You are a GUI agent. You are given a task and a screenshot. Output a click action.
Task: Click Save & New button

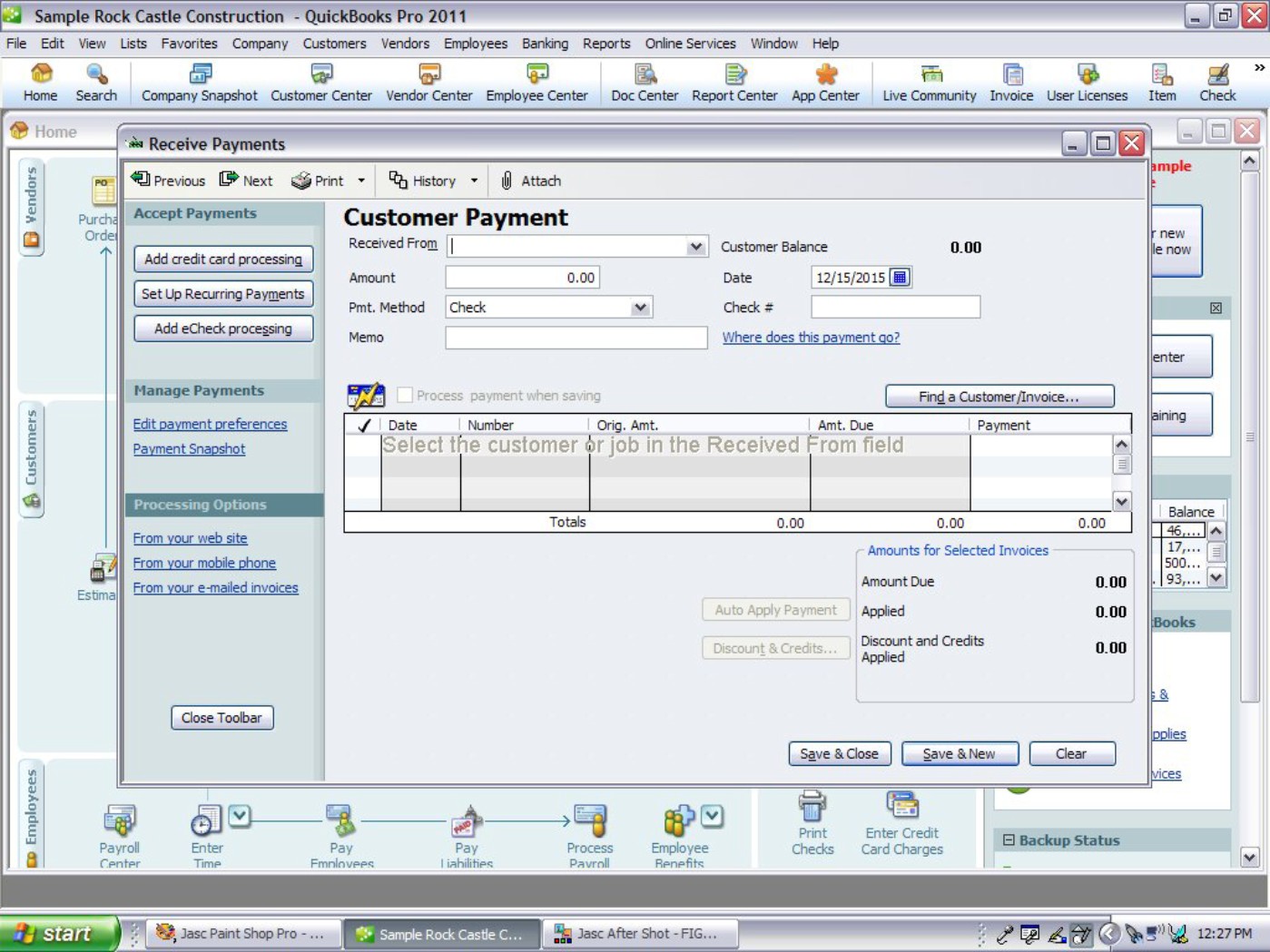pyautogui.click(x=960, y=754)
